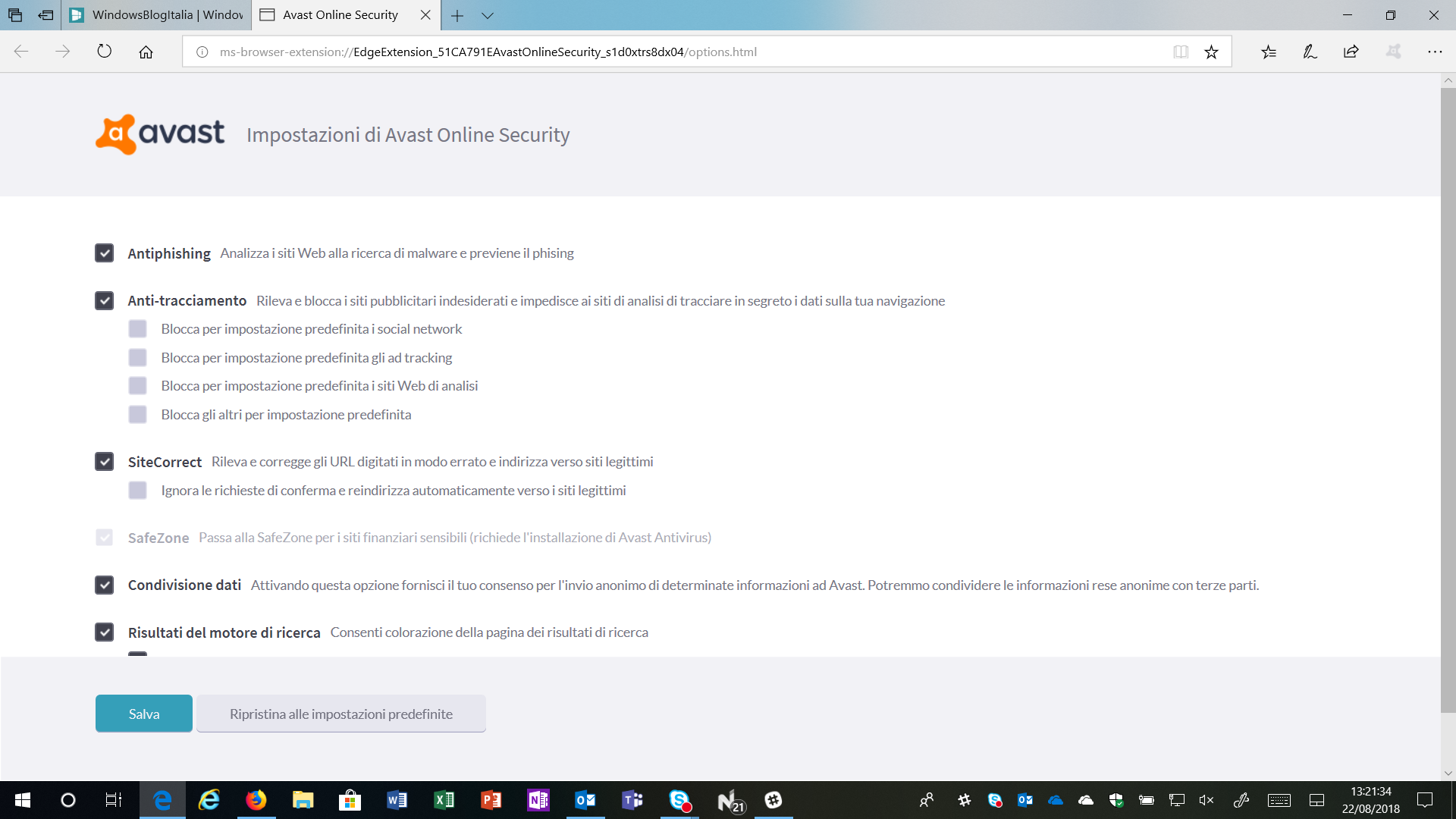1456x819 pixels.
Task: Open Outlook from taskbar
Action: coord(585,800)
